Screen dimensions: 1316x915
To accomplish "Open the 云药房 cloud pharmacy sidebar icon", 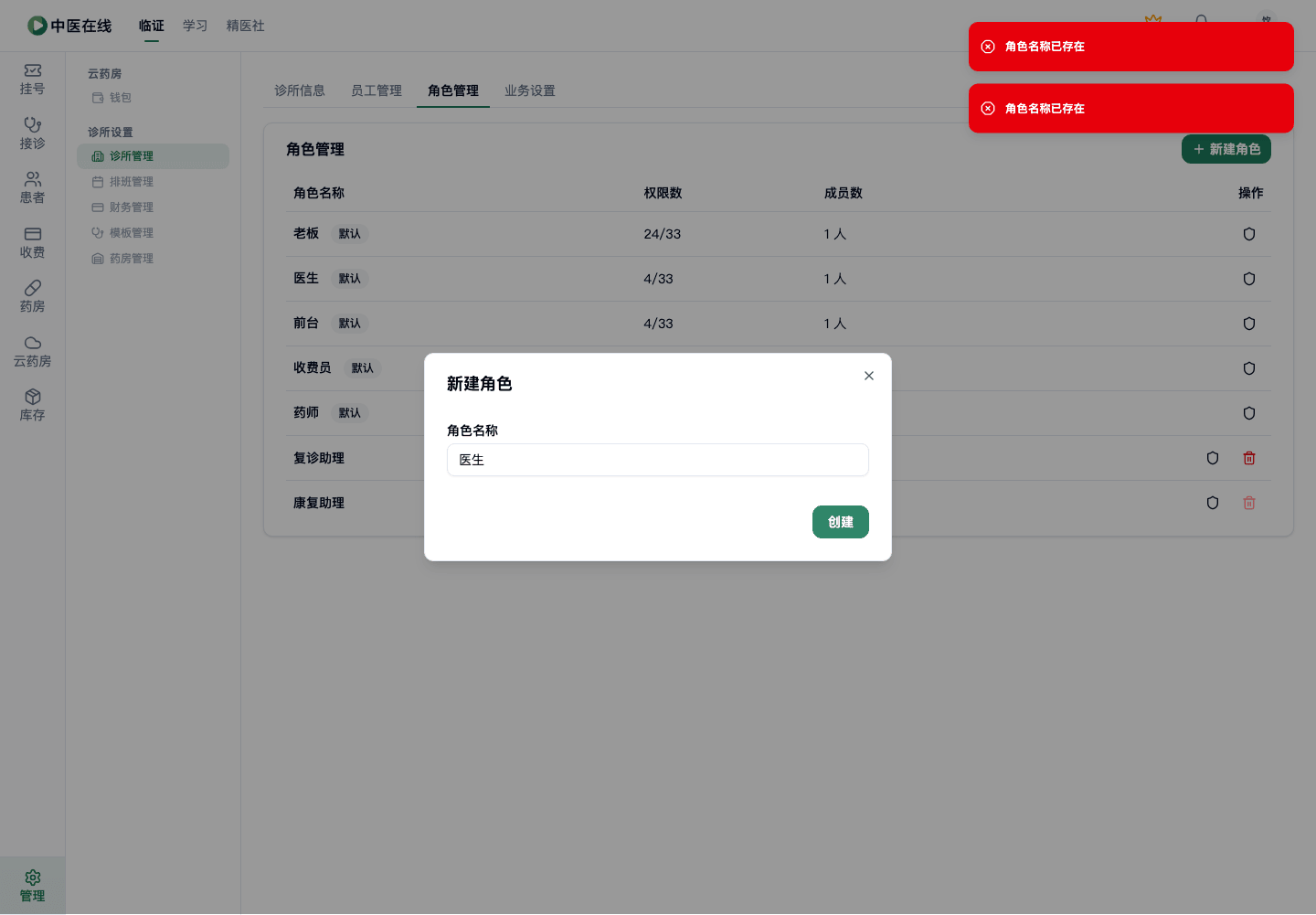I will coord(32,352).
